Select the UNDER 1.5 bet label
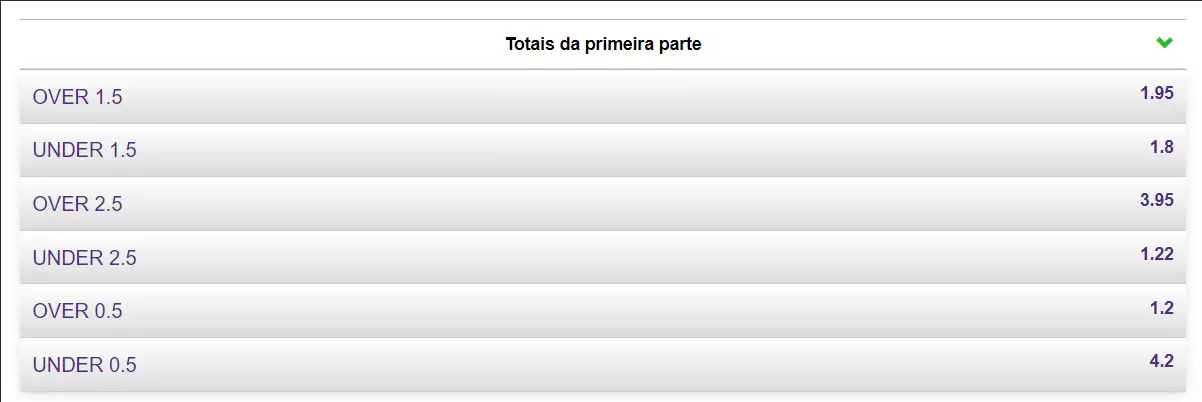 85,151
